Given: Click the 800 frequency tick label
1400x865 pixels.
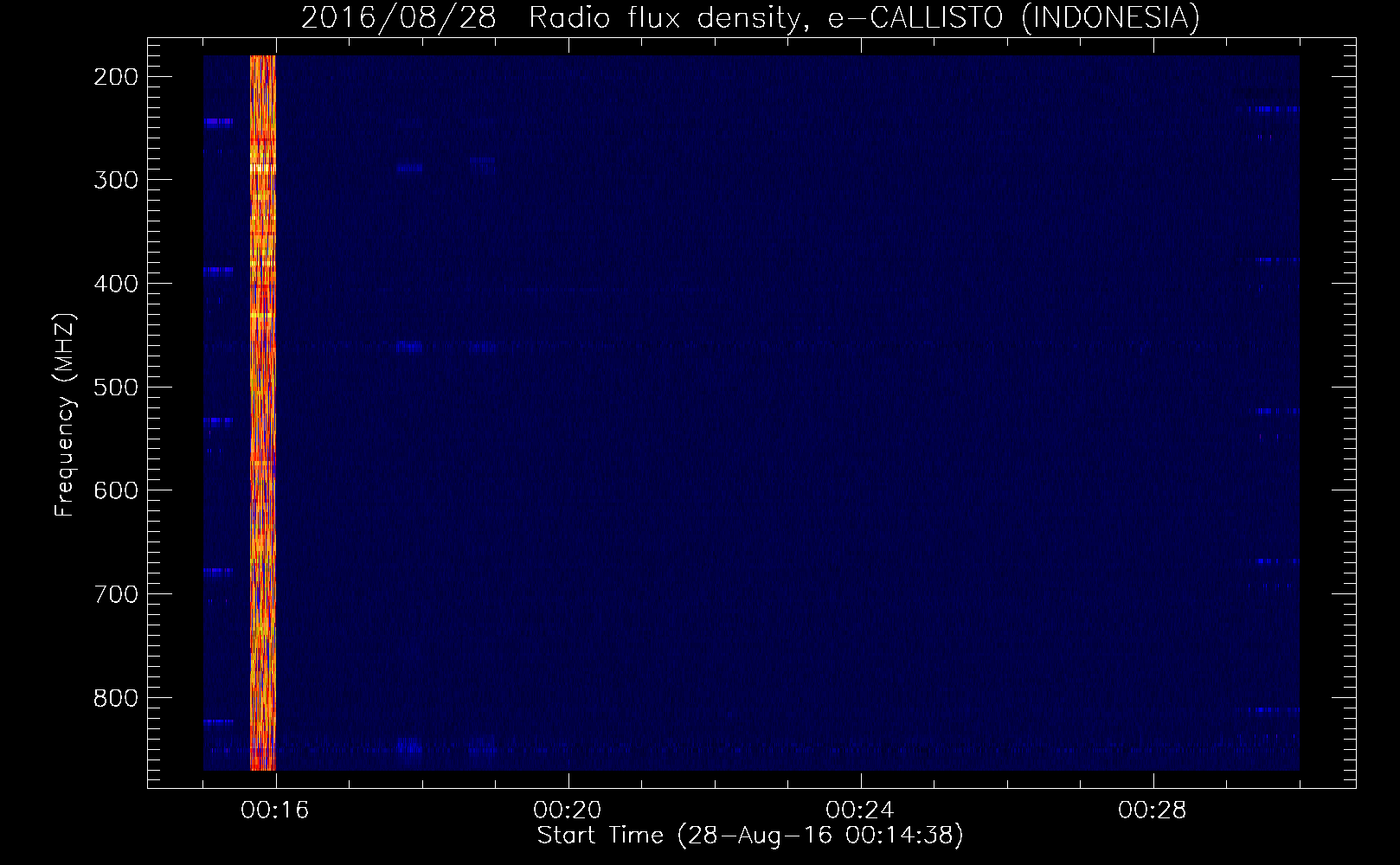Looking at the screenshot, I should click(x=116, y=698).
